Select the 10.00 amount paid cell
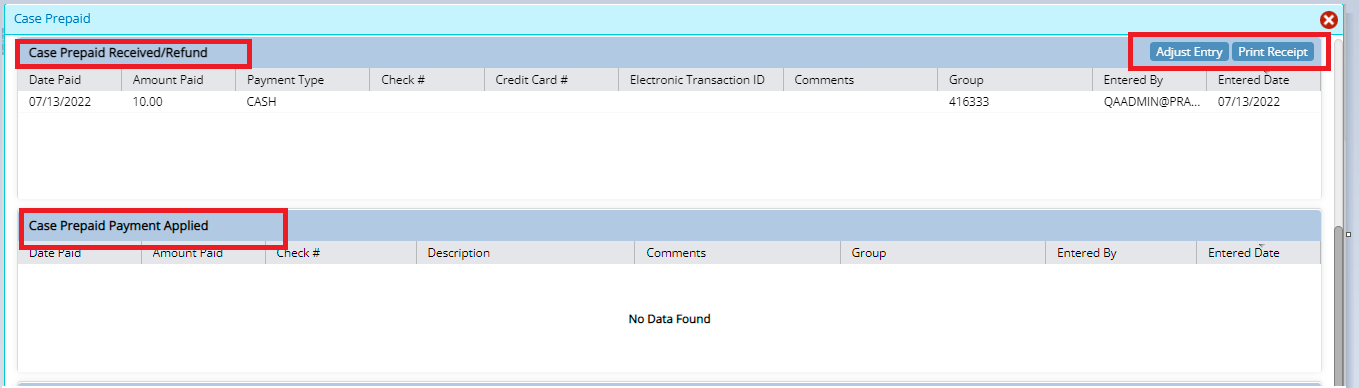Screen dimensions: 1359x388 click(x=148, y=102)
